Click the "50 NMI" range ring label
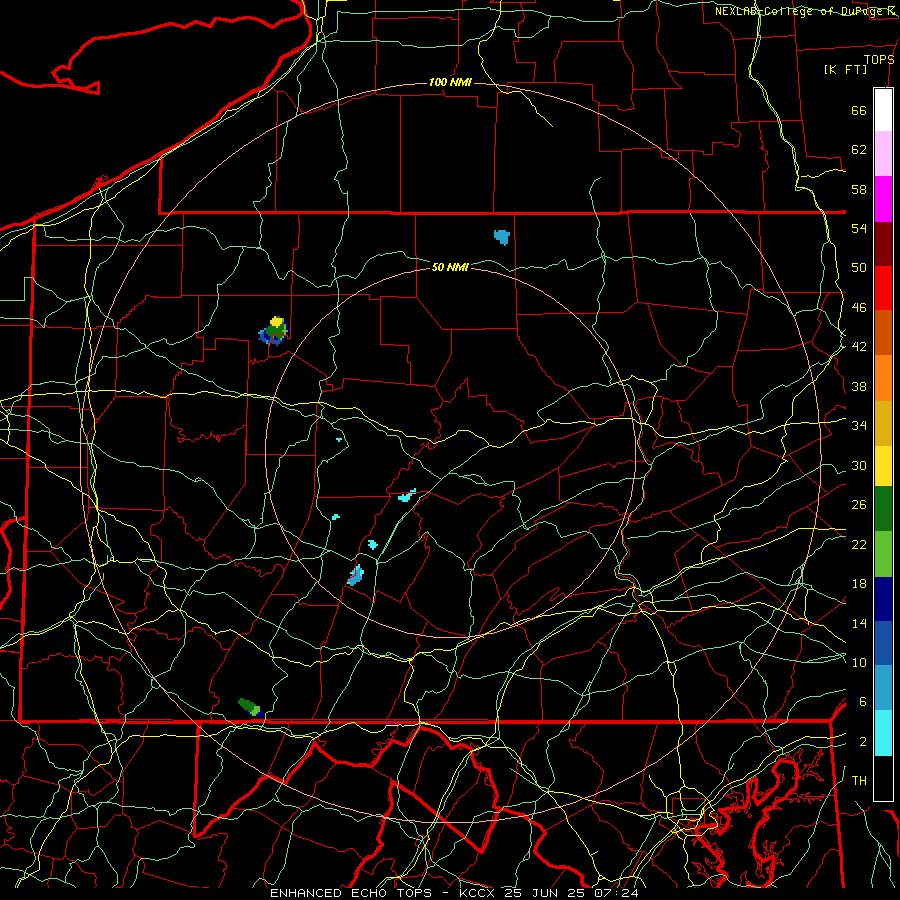Viewport: 900px width, 900px height. pyautogui.click(x=451, y=267)
